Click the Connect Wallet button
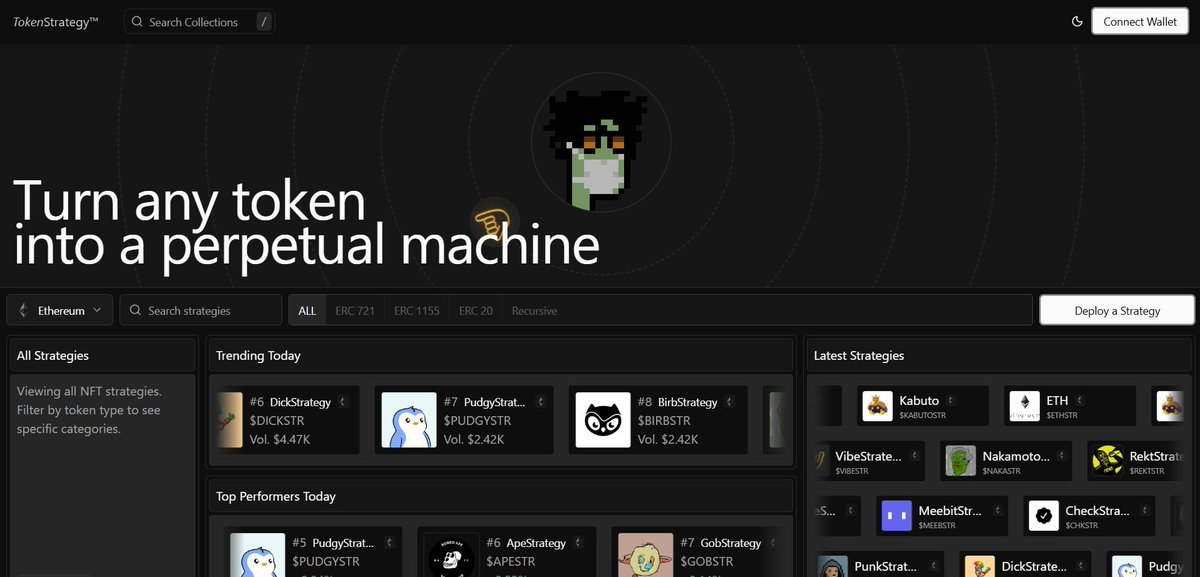Viewport: 1200px width, 577px height. tap(1140, 21)
